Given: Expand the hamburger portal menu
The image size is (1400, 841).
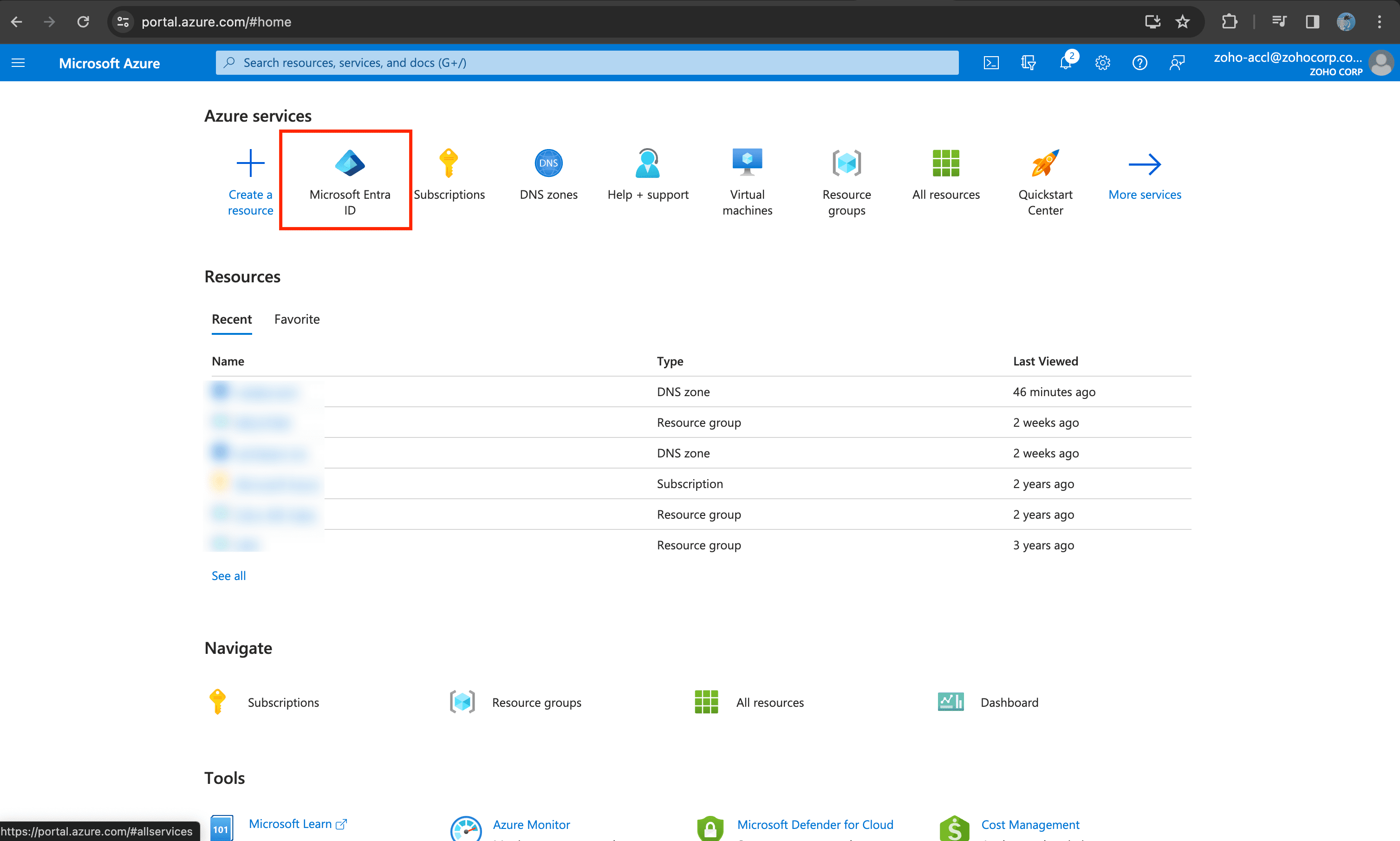Looking at the screenshot, I should pyautogui.click(x=18, y=62).
